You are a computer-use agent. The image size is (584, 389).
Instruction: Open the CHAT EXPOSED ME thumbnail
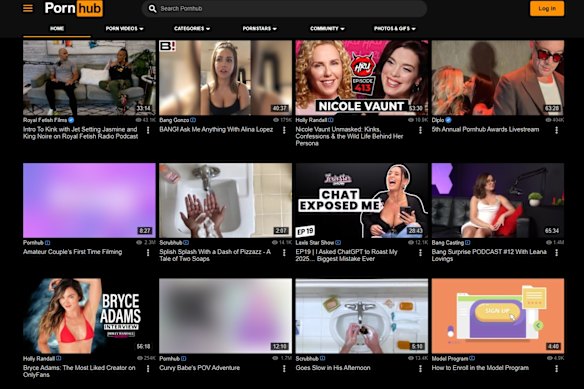(x=362, y=200)
